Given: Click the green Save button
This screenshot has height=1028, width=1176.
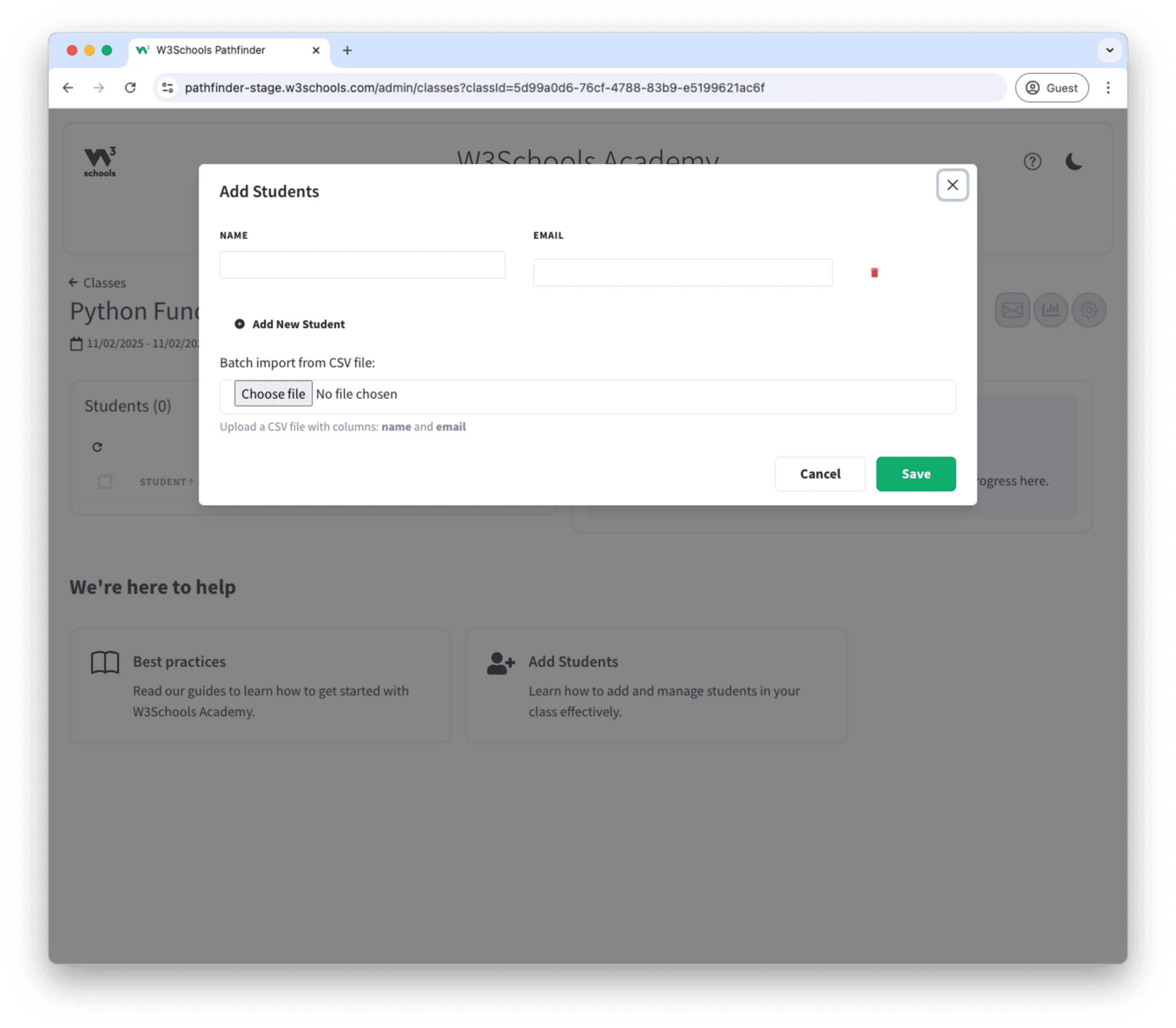Looking at the screenshot, I should click(915, 474).
